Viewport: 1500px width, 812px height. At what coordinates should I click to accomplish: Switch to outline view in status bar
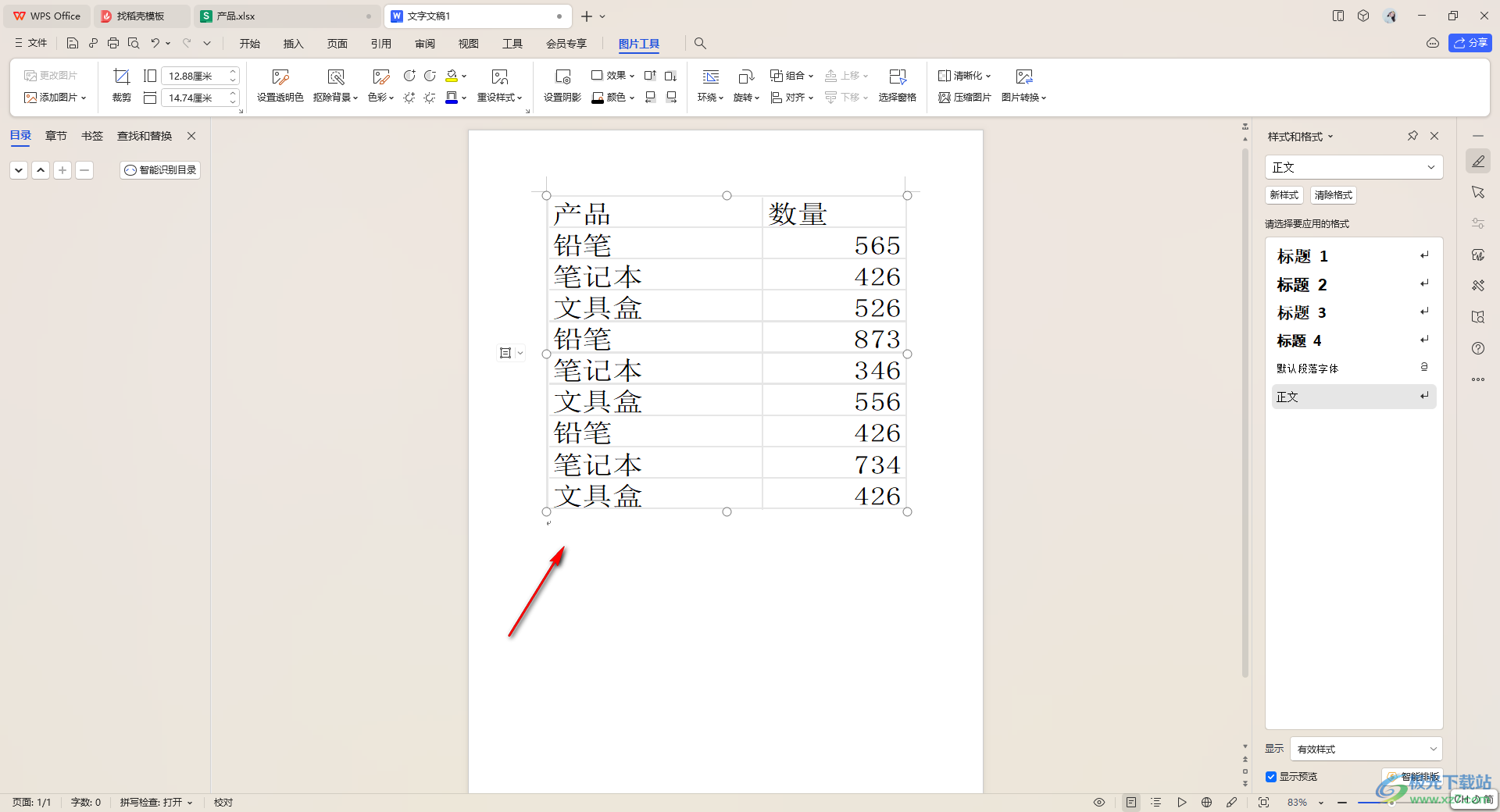point(1156,802)
